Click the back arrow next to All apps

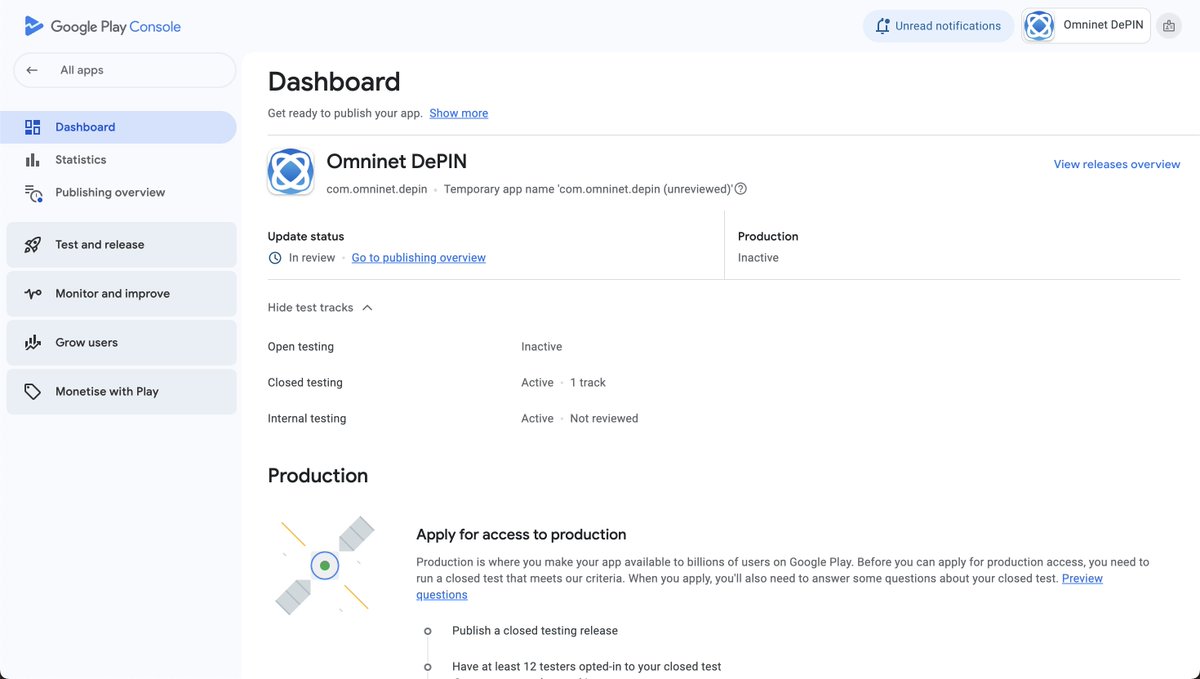pyautogui.click(x=32, y=70)
